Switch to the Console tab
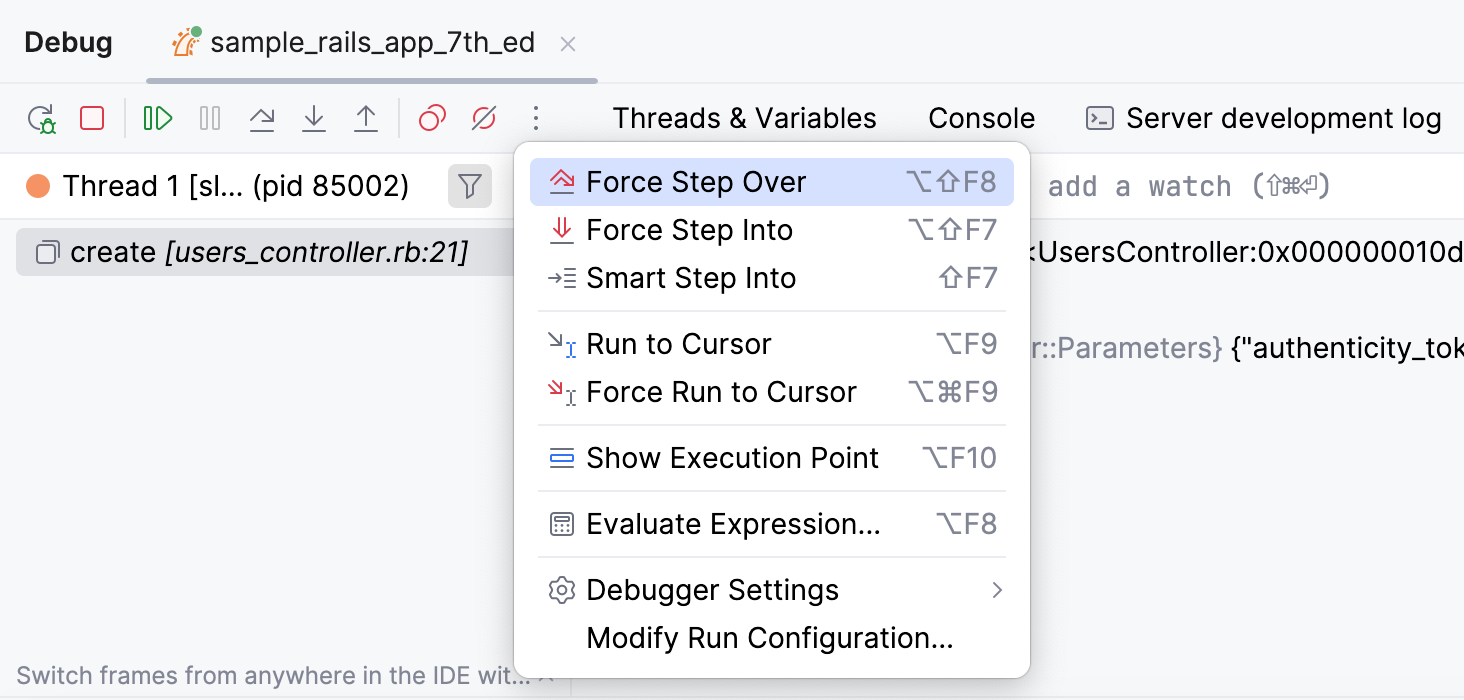This screenshot has width=1464, height=700. [x=981, y=118]
